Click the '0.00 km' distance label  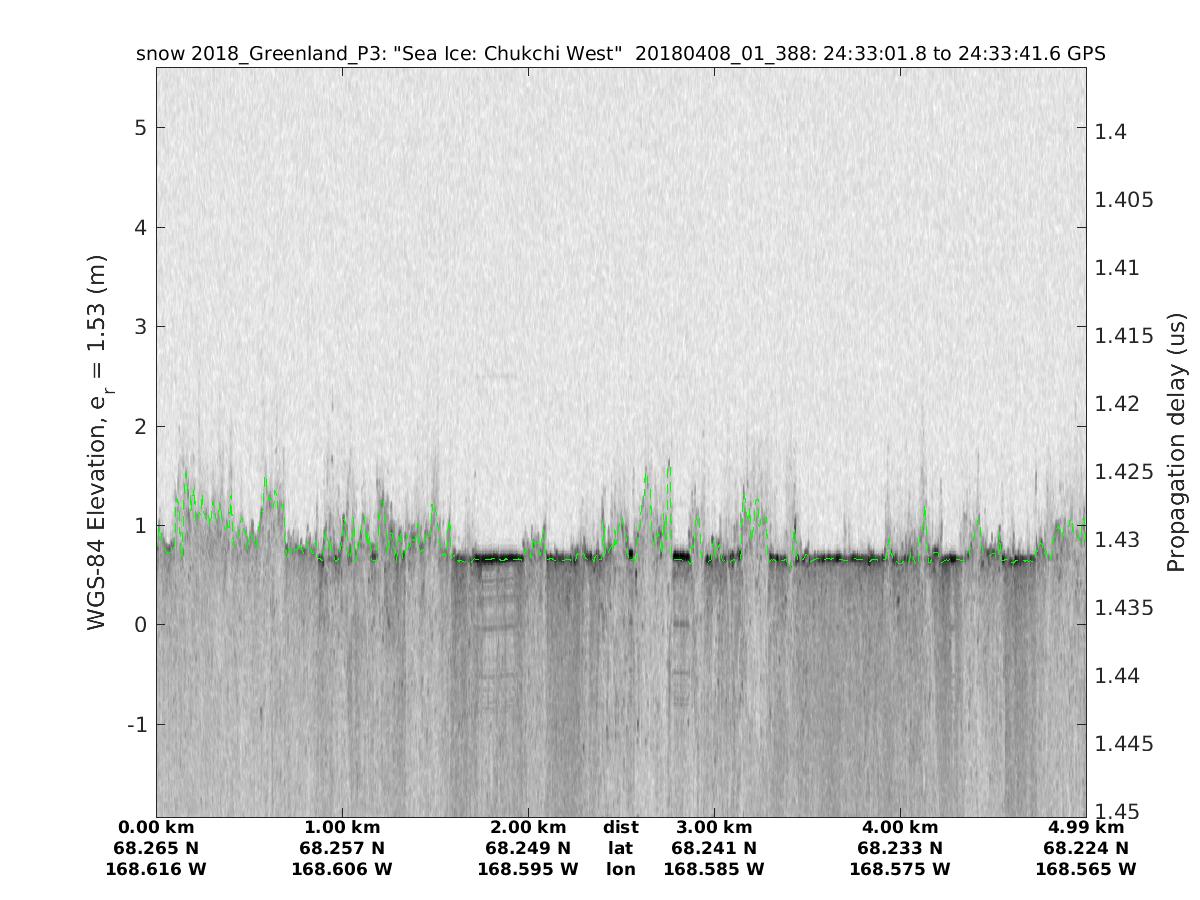click(x=156, y=827)
